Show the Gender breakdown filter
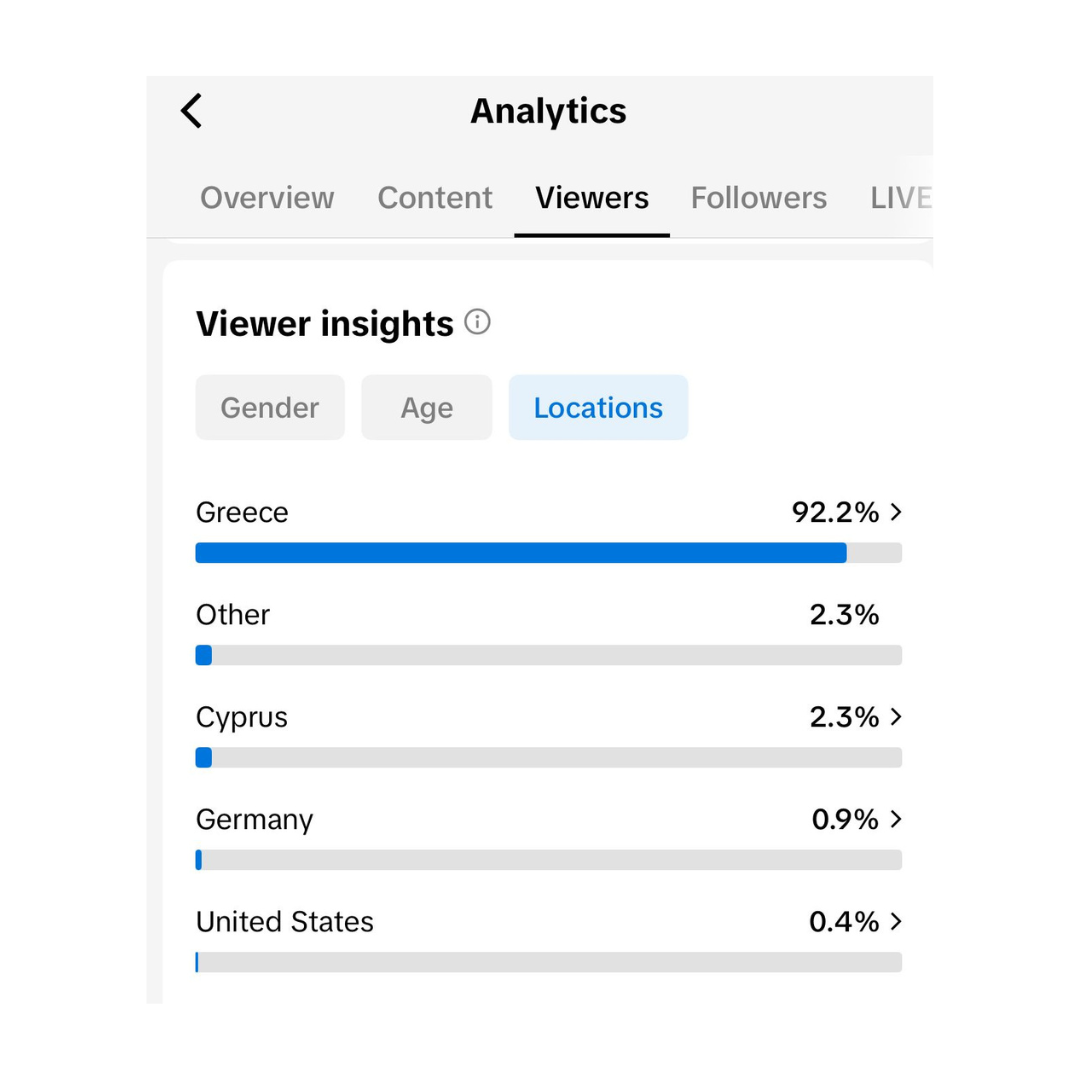This screenshot has width=1080, height=1080. point(270,408)
